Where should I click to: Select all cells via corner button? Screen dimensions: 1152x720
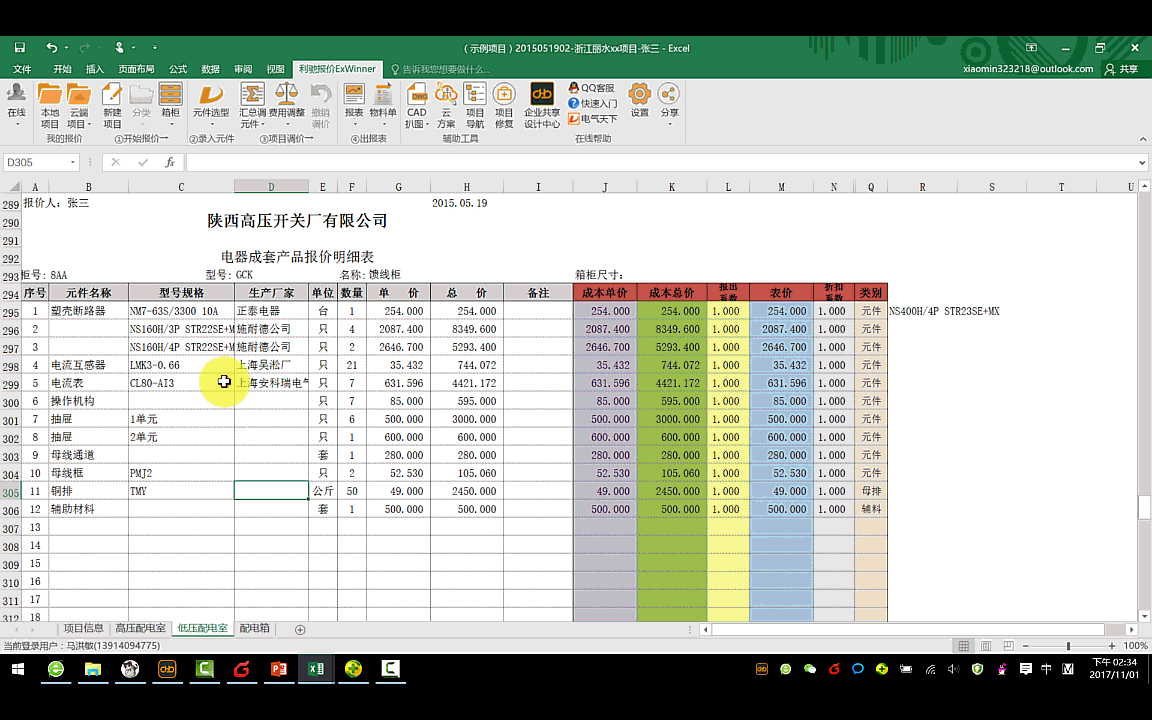[12, 187]
